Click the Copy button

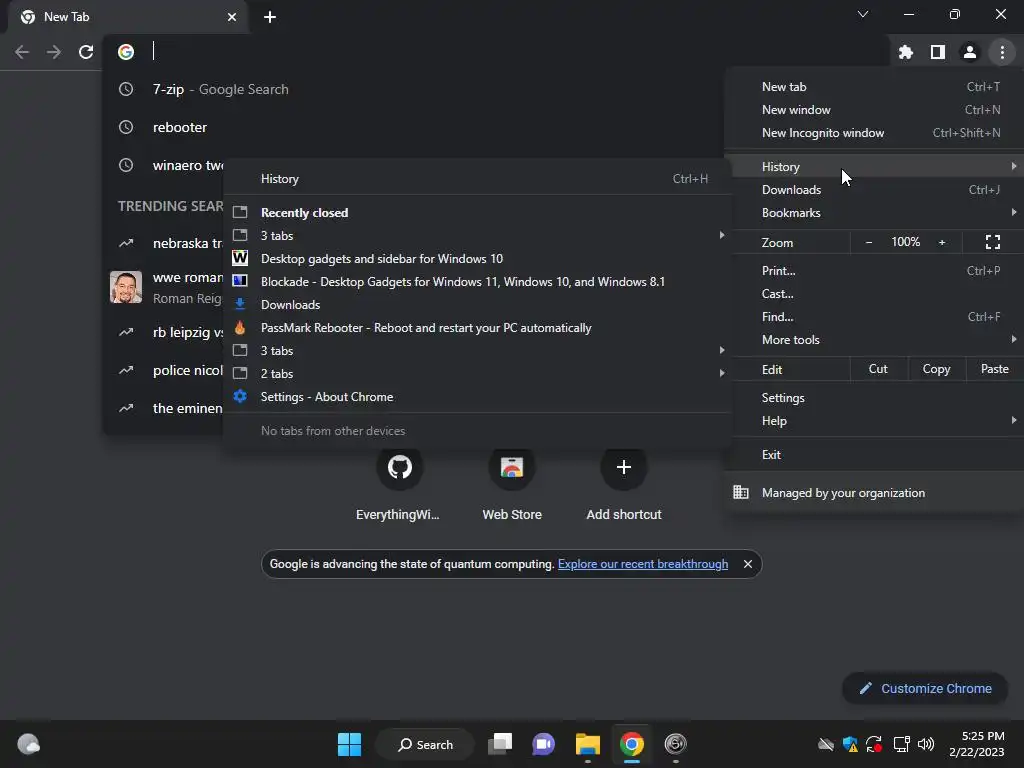point(936,369)
